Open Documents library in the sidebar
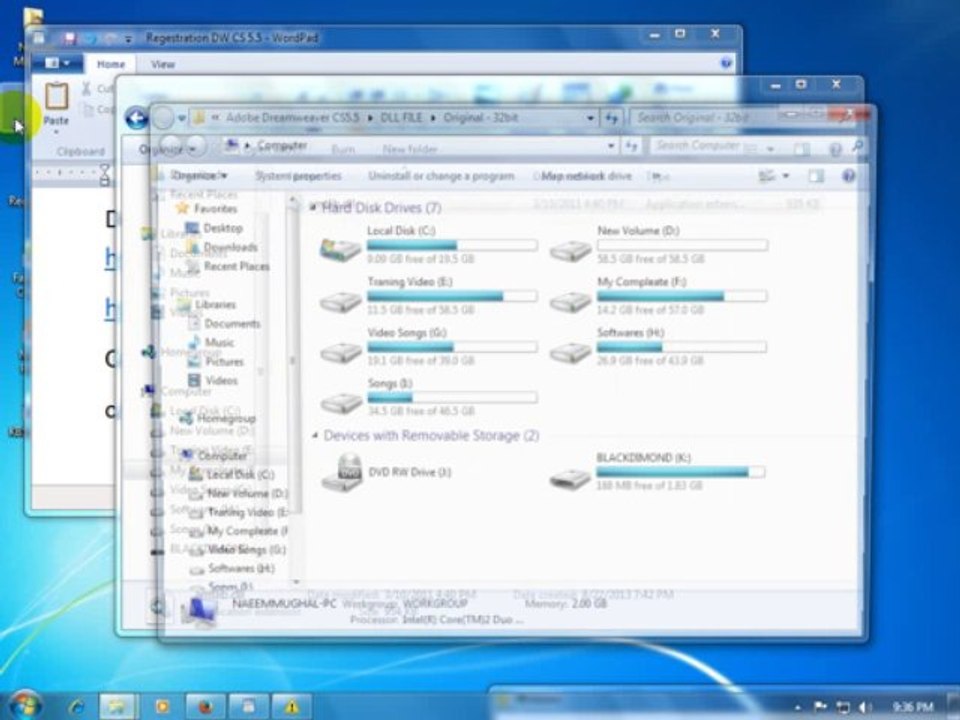960x720 pixels. pyautogui.click(x=232, y=323)
